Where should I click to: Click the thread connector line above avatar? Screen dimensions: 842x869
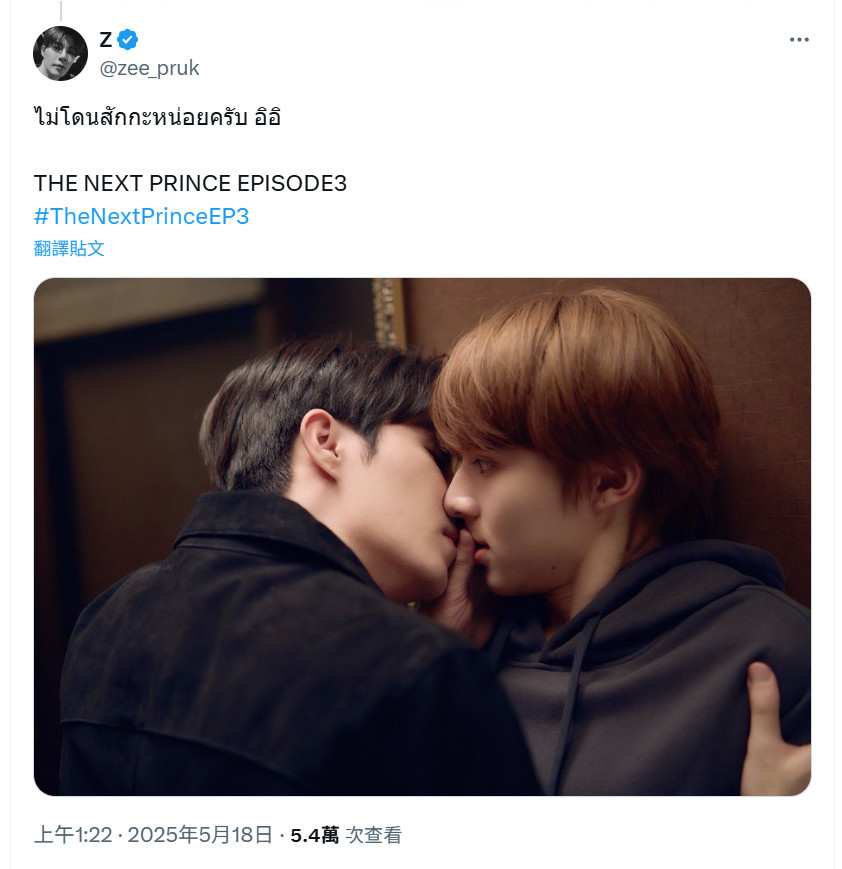(x=60, y=11)
